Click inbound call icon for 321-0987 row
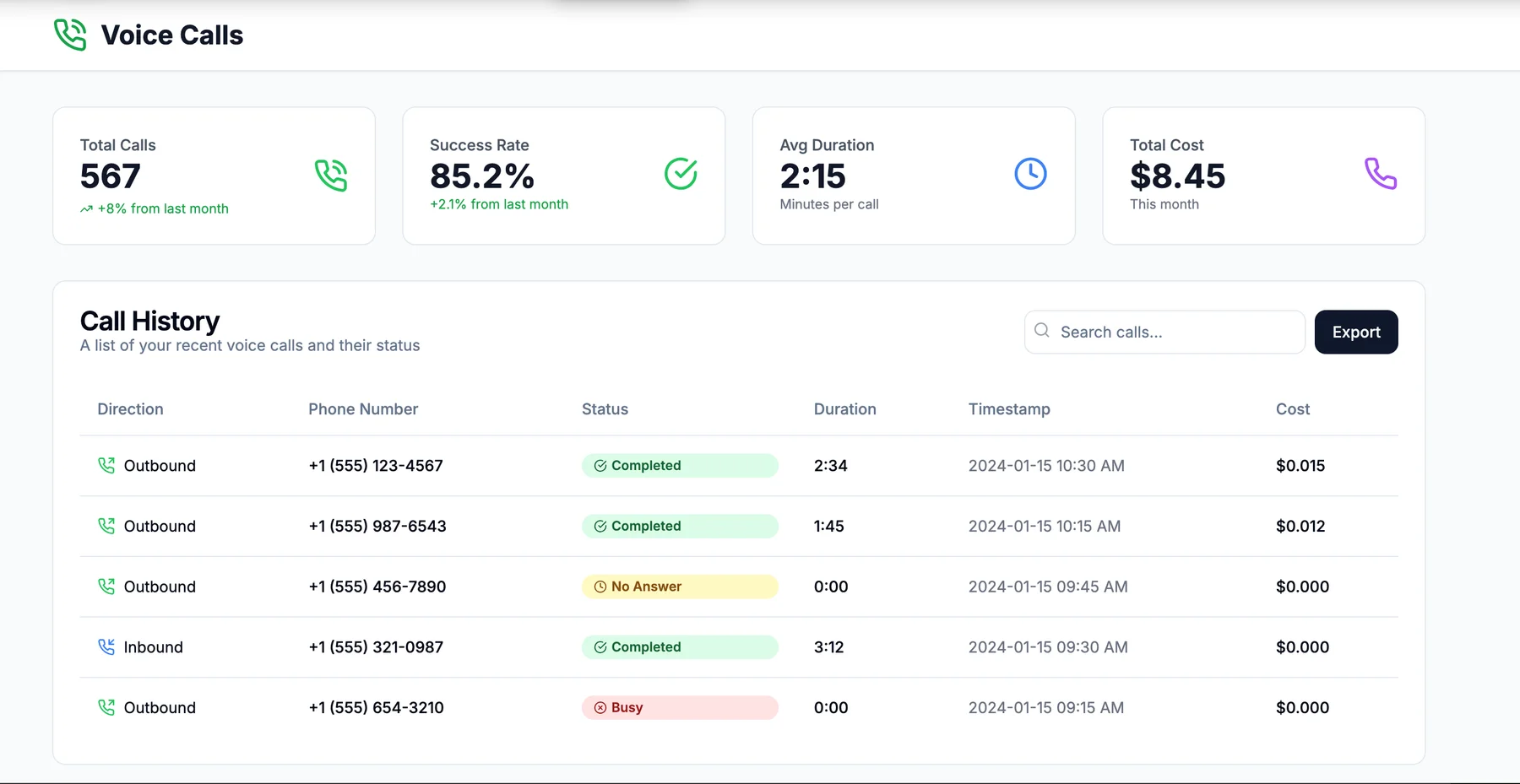1520x784 pixels. click(106, 647)
